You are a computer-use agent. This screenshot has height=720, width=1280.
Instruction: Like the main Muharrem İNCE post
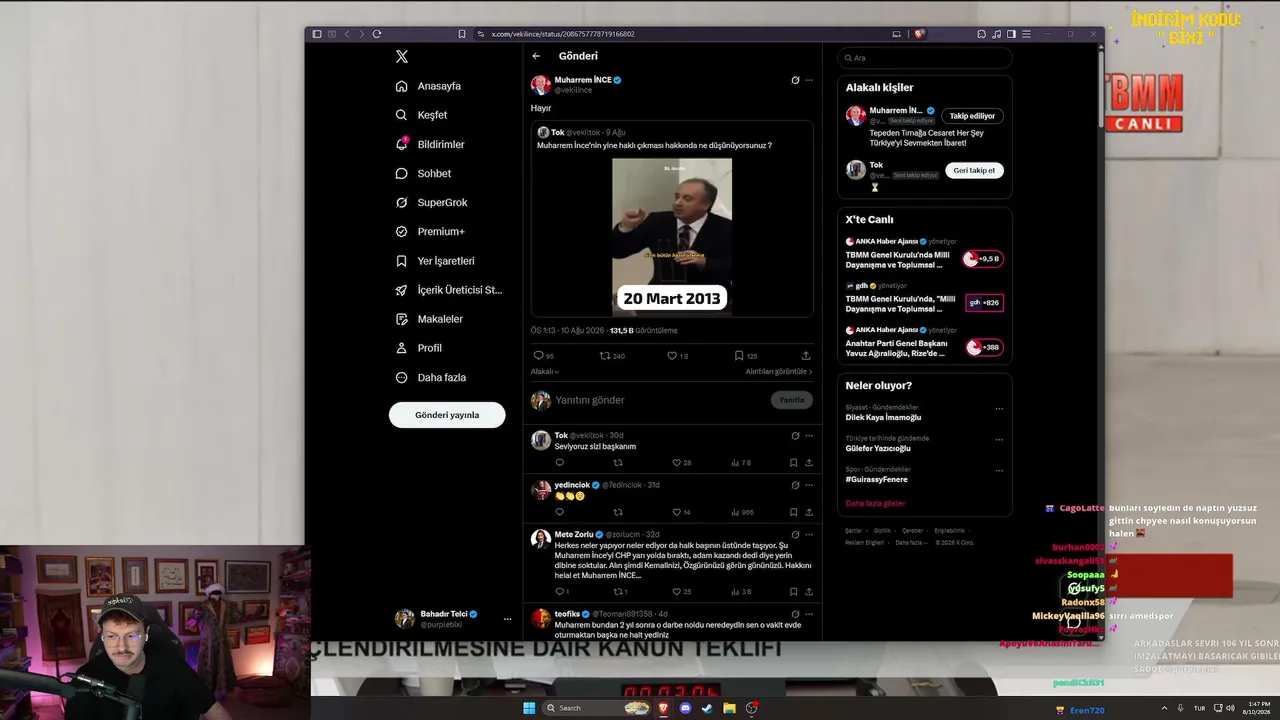pos(672,356)
